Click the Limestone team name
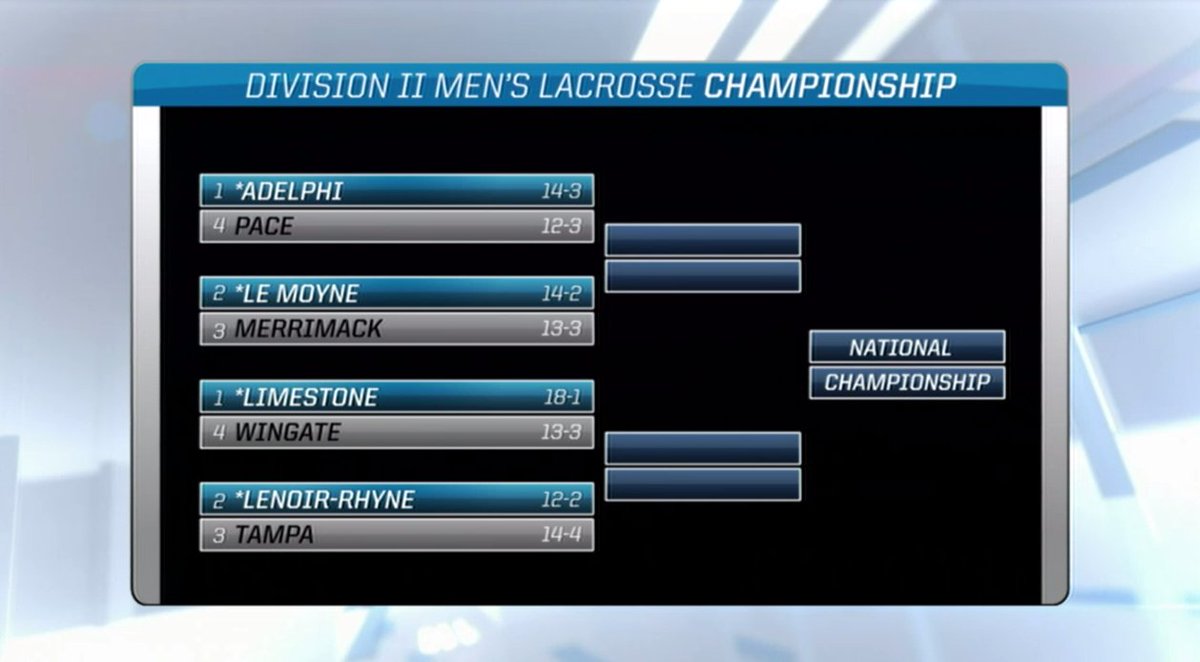 [x=306, y=398]
